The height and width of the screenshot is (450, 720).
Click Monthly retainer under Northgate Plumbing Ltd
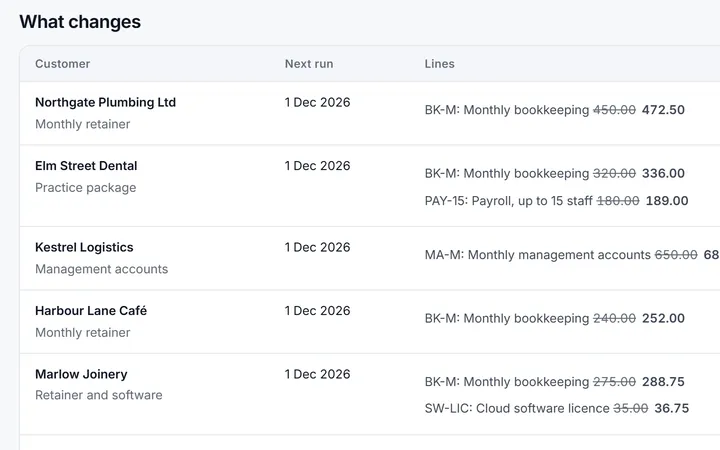pyautogui.click(x=83, y=124)
